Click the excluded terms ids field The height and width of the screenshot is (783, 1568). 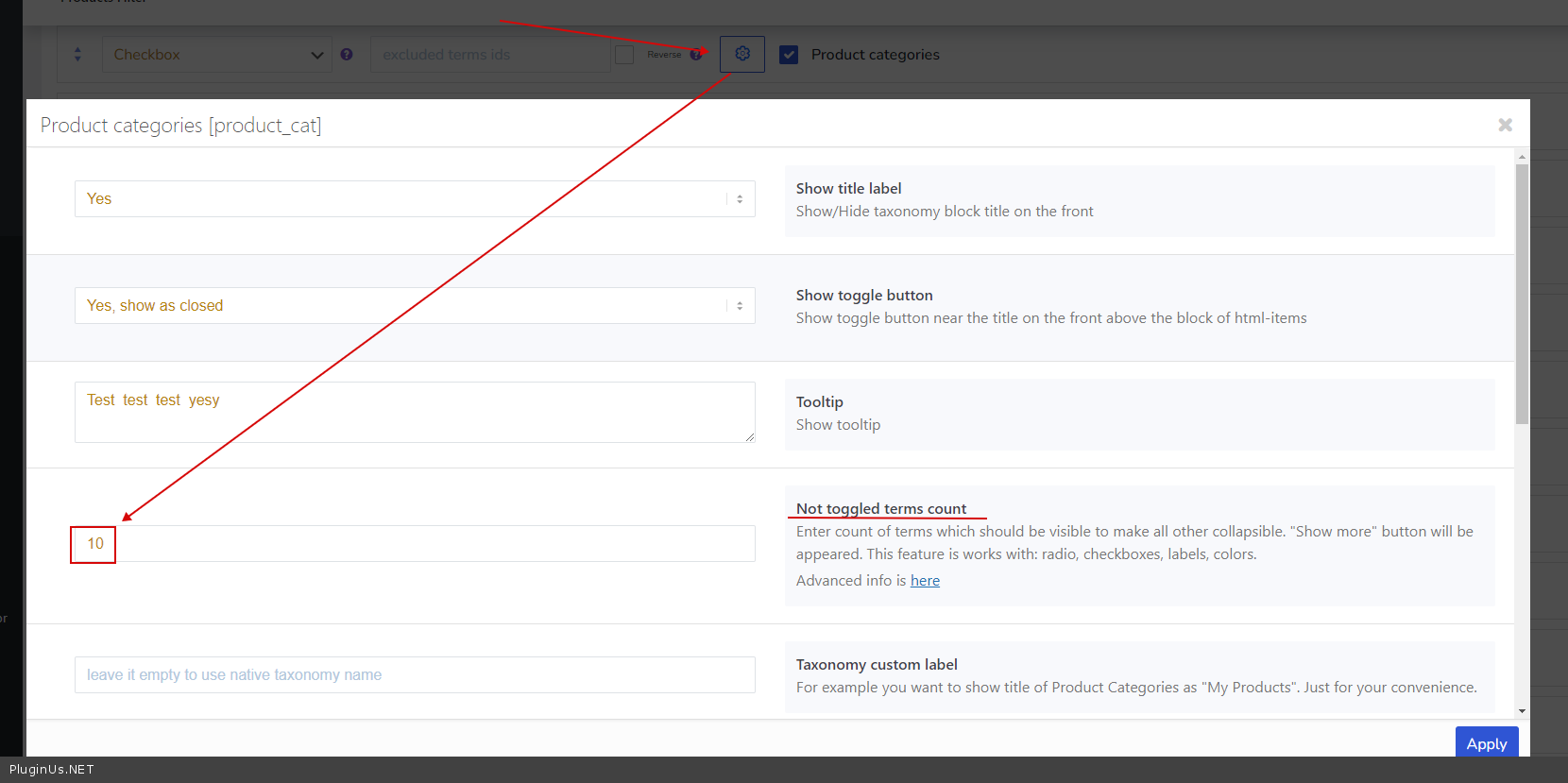pos(489,55)
